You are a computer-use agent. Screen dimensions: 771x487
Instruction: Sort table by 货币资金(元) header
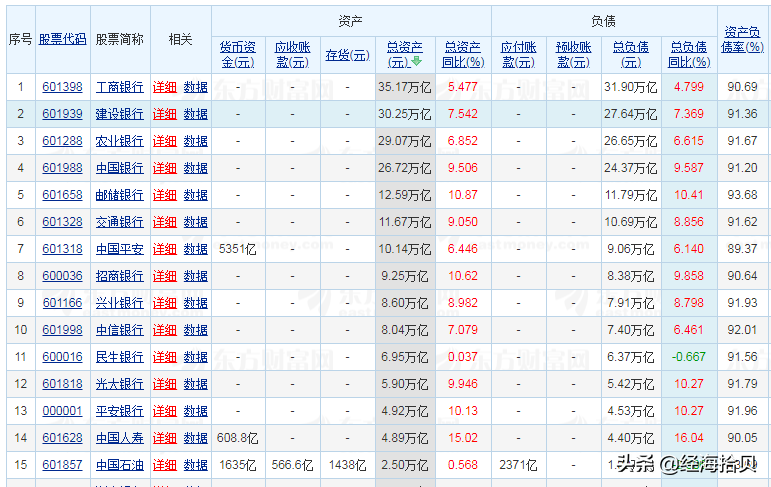pyautogui.click(x=238, y=55)
